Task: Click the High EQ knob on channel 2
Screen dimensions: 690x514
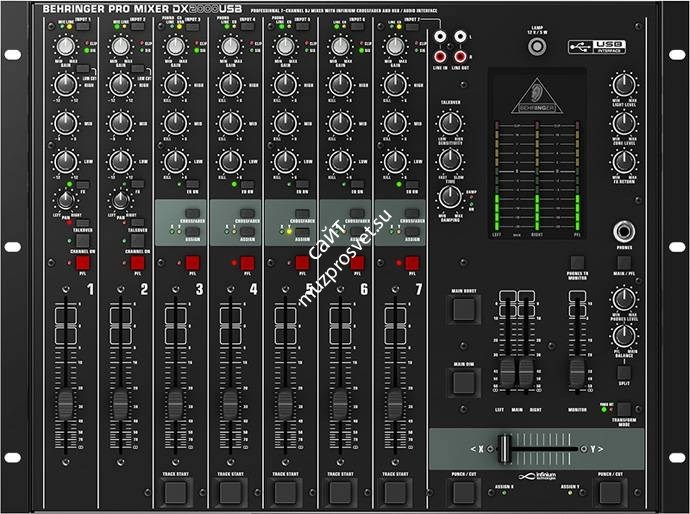Action: [x=121, y=84]
